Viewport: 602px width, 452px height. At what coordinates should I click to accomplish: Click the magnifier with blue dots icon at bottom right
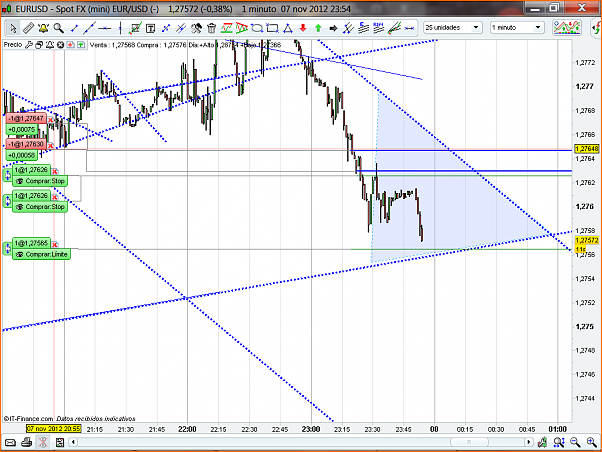pos(559,443)
